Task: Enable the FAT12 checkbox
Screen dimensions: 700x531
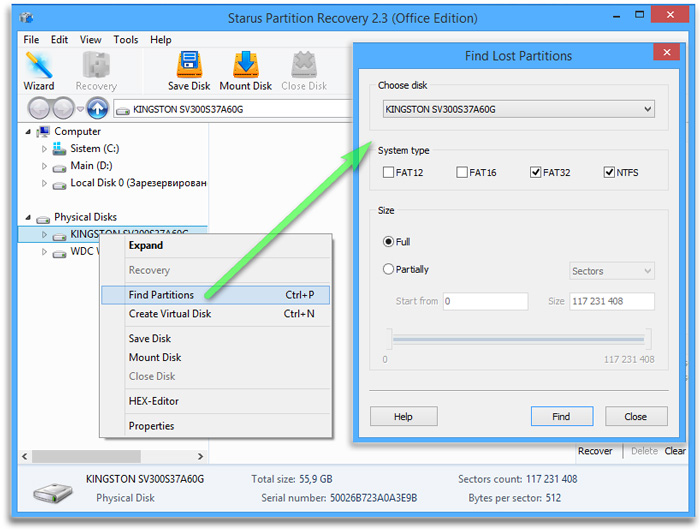Action: click(x=388, y=173)
